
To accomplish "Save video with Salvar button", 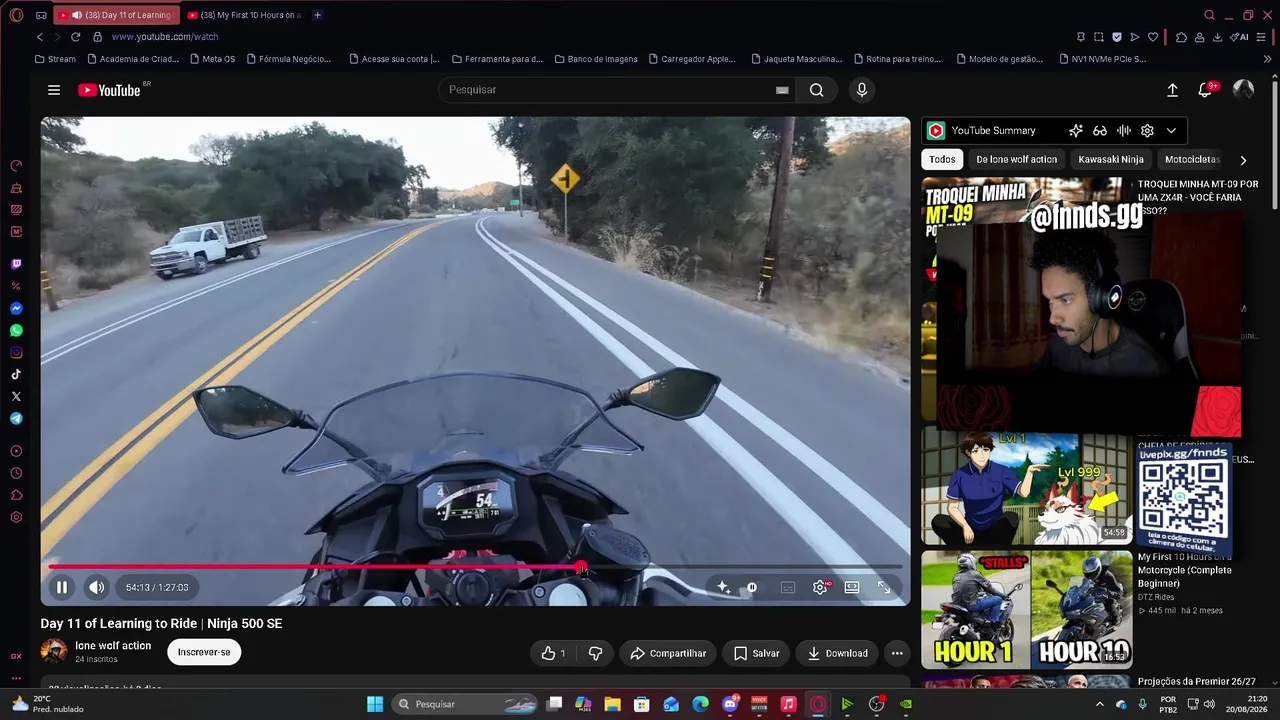I will (756, 653).
